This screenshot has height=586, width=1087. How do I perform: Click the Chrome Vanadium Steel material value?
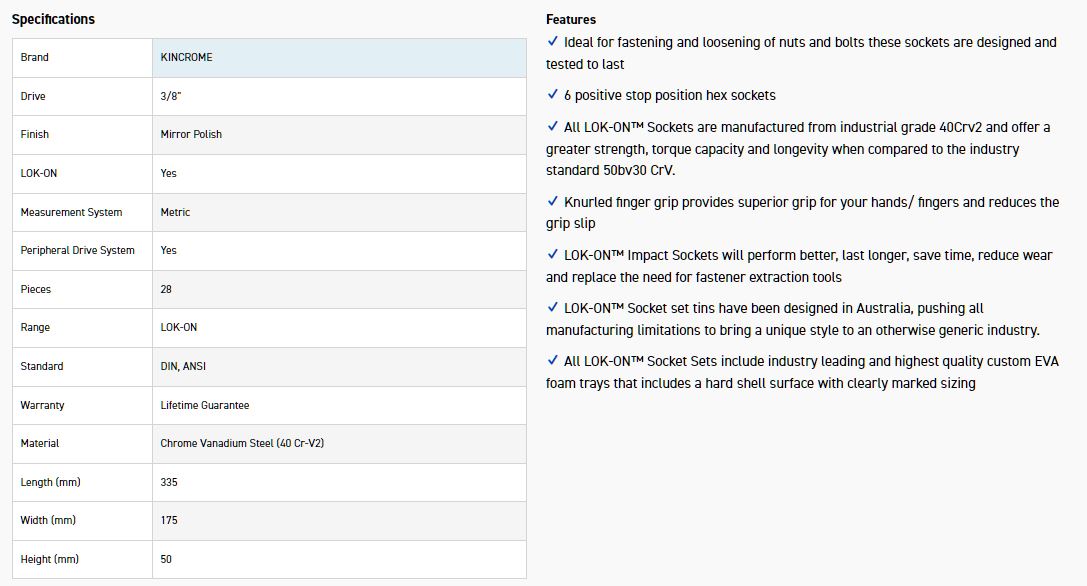point(242,443)
